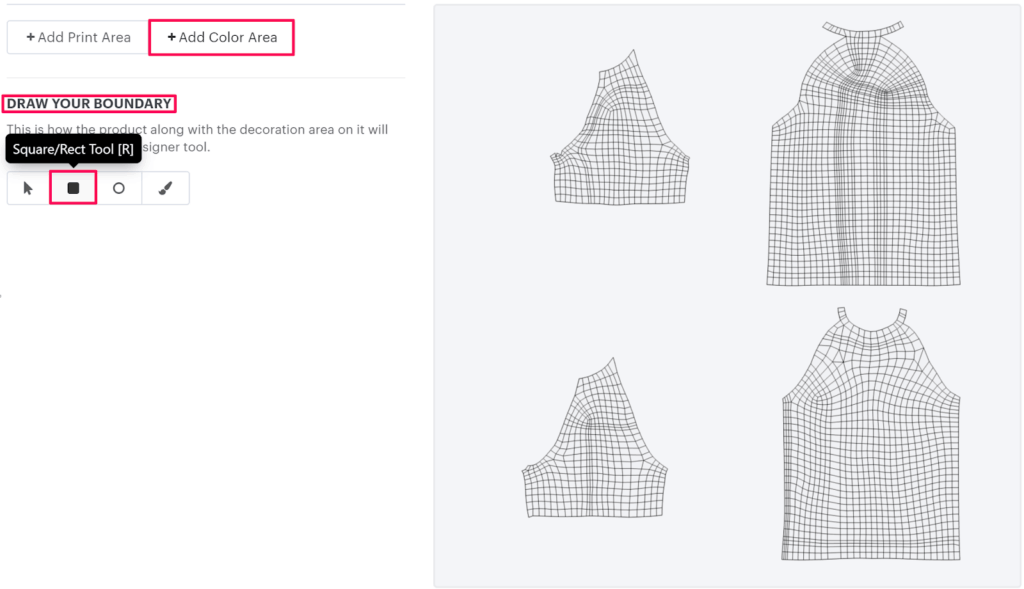The height and width of the screenshot is (589, 1024).
Task: Click the neck straps atop lower-right piece
Action: (x=870, y=318)
